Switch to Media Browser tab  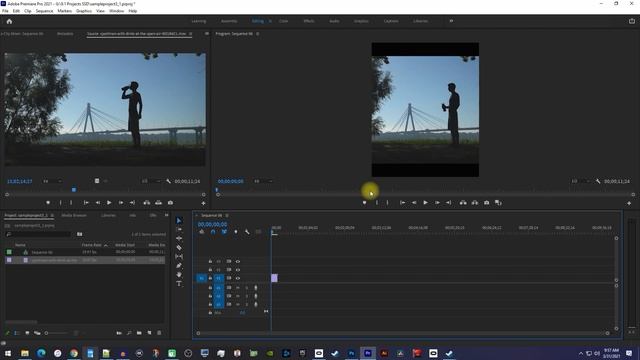pyautogui.click(x=73, y=215)
